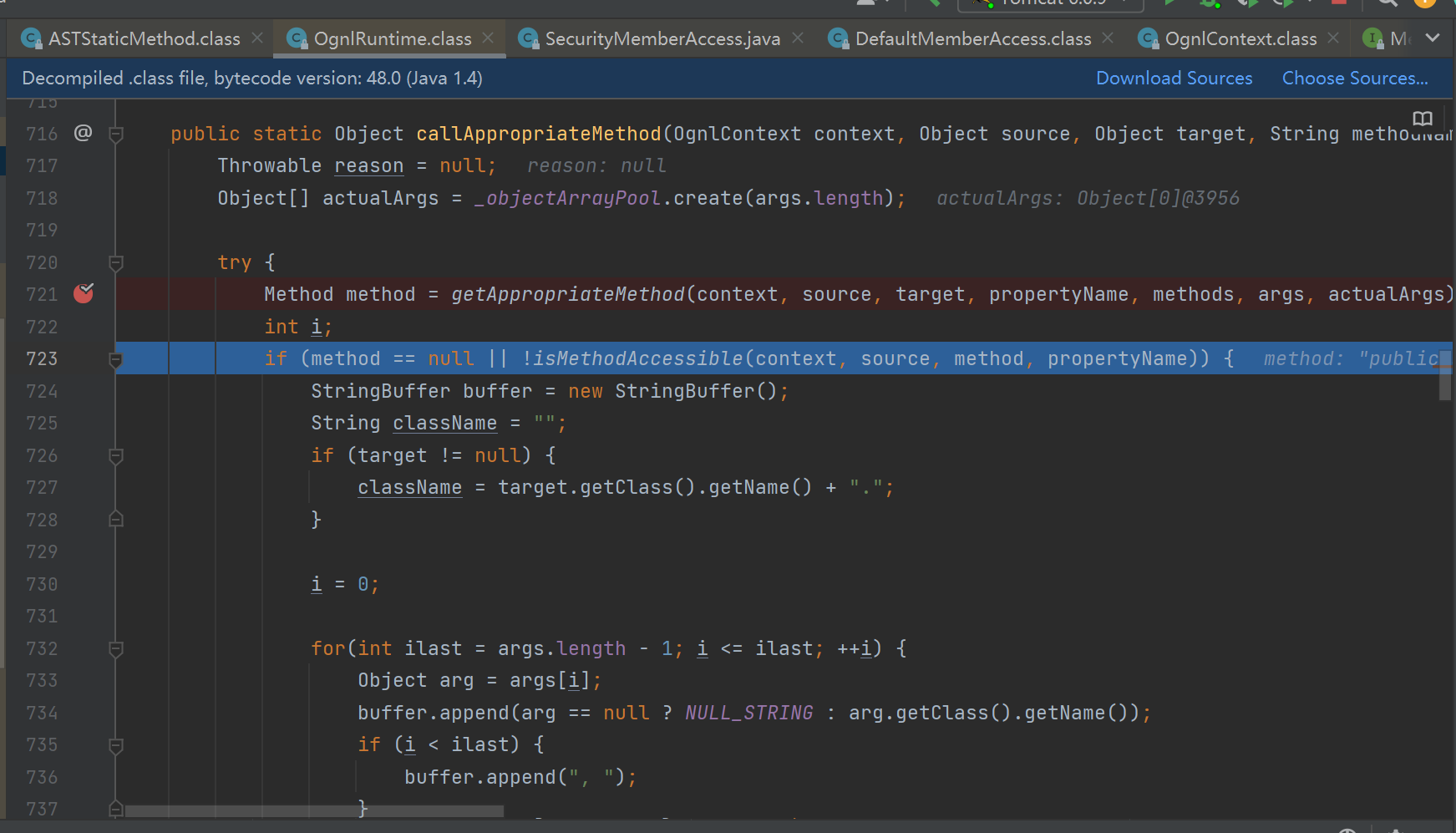The width and height of the screenshot is (1456, 833).
Task: Close the SecurityMemberAccess.java tab
Action: (x=798, y=38)
